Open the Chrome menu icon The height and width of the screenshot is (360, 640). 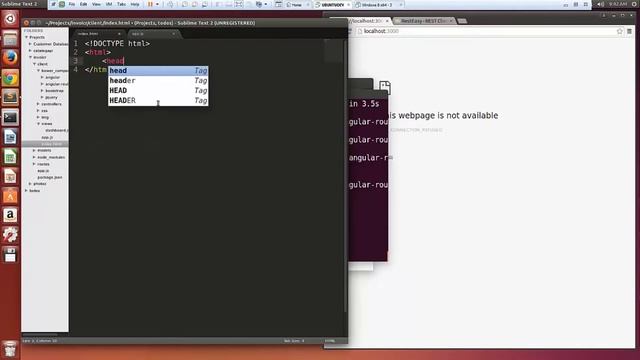629,31
